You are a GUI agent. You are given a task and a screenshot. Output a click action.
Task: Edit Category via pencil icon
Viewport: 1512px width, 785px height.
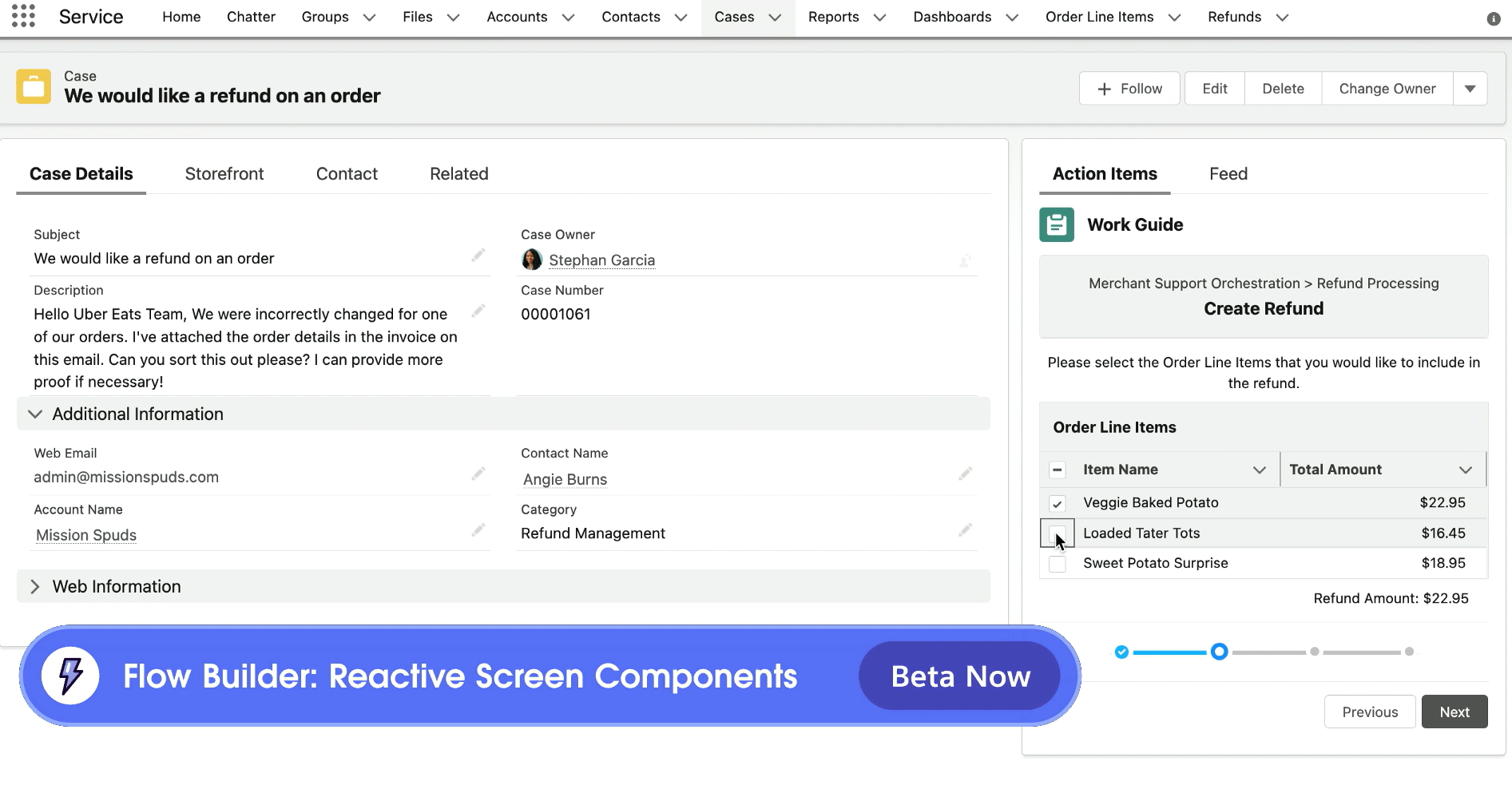click(965, 530)
